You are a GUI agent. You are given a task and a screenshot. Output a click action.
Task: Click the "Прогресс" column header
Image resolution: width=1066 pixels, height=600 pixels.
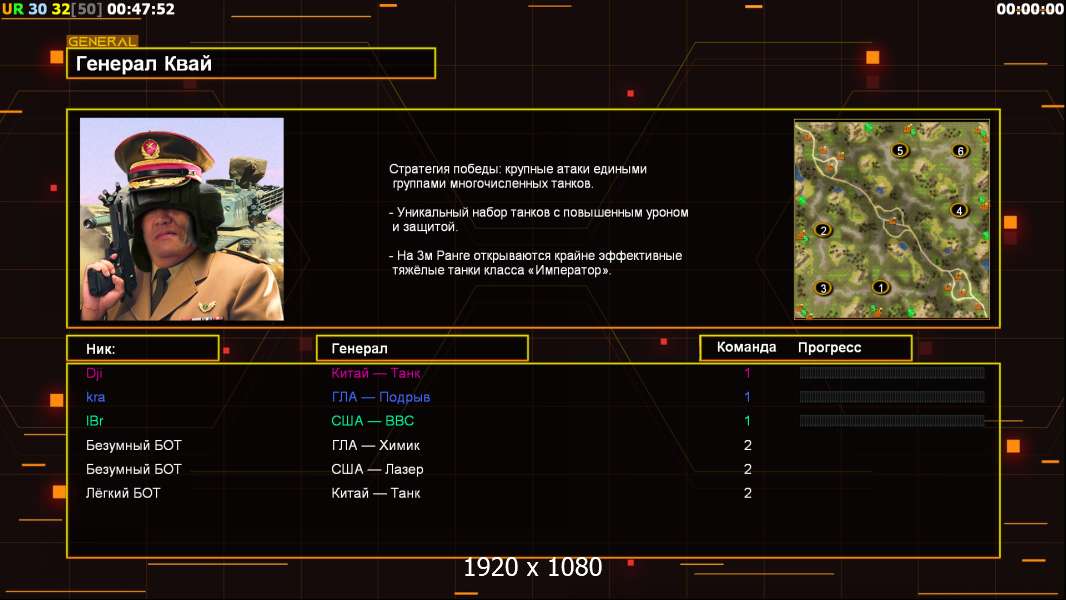click(829, 347)
